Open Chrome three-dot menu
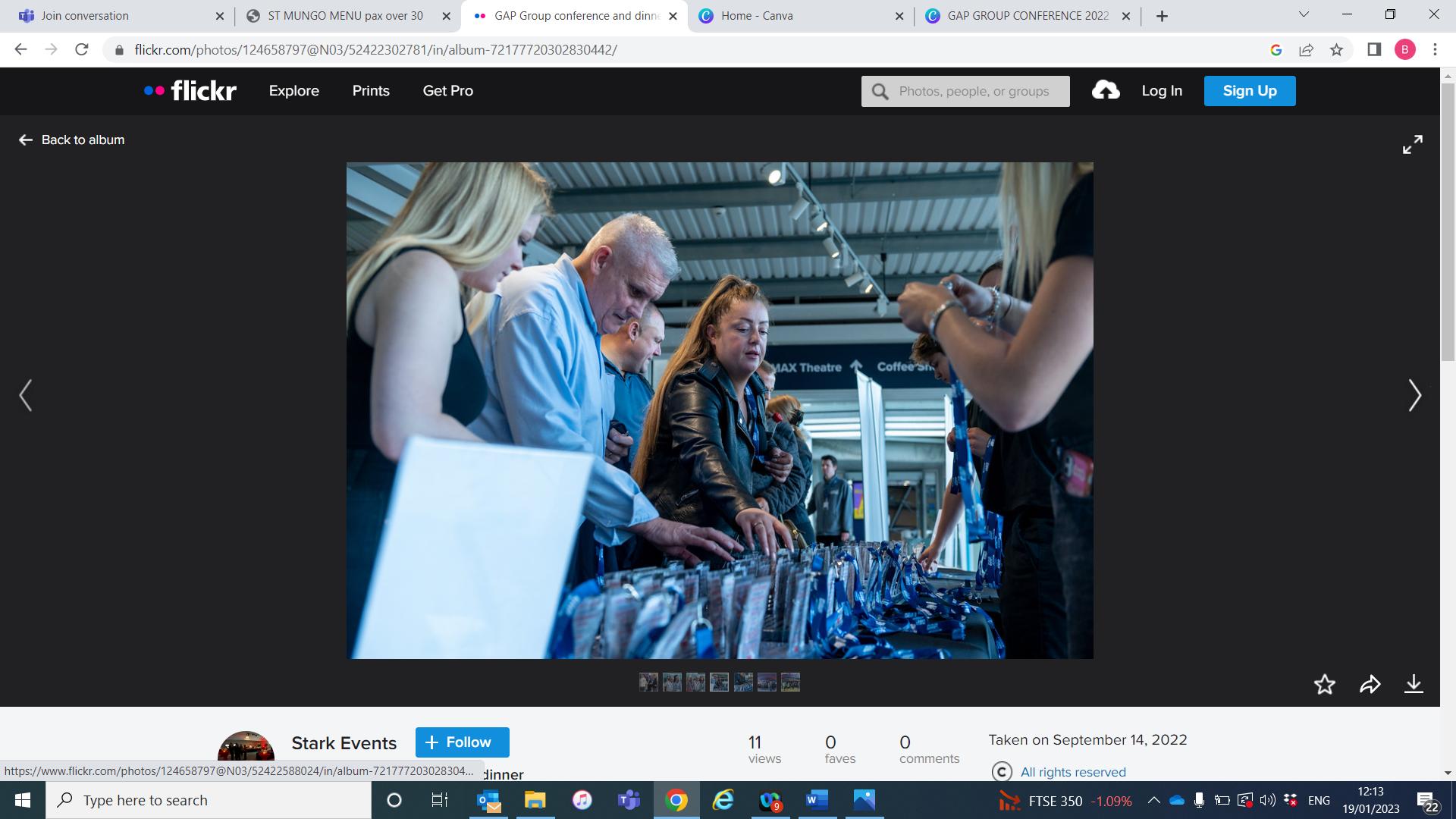Image resolution: width=1456 pixels, height=819 pixels. click(x=1434, y=50)
